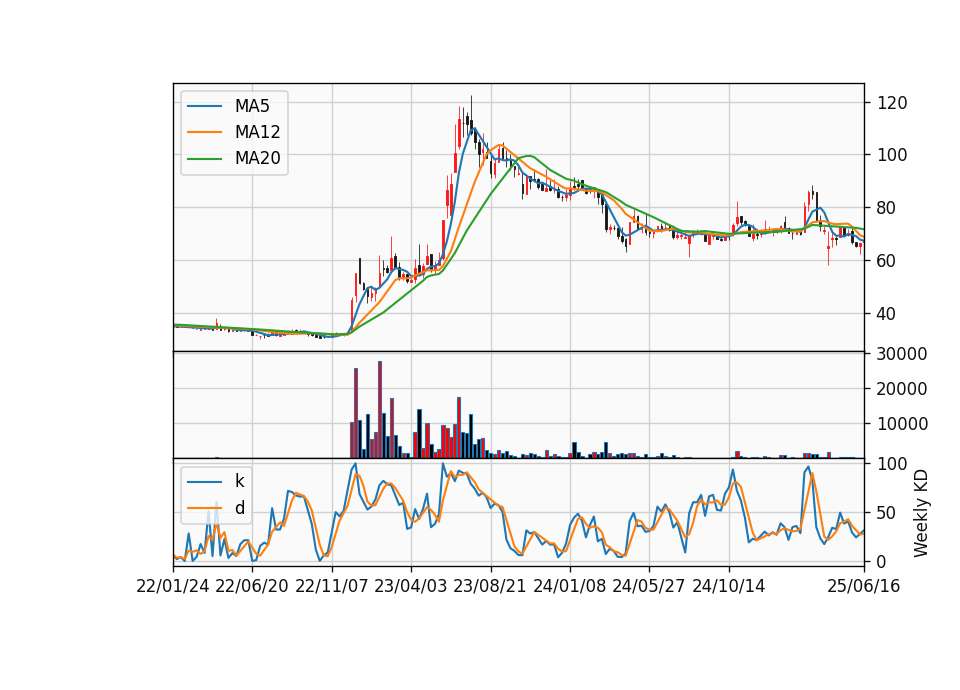Viewport: 960px width, 690px height.
Task: Click the 22/06/20 date axis label
Action: (x=252, y=587)
